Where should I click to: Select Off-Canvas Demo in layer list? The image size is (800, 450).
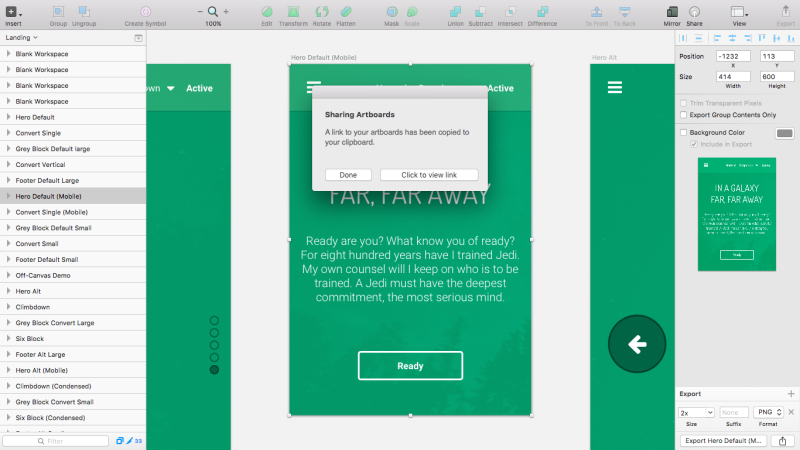pyautogui.click(x=43, y=275)
